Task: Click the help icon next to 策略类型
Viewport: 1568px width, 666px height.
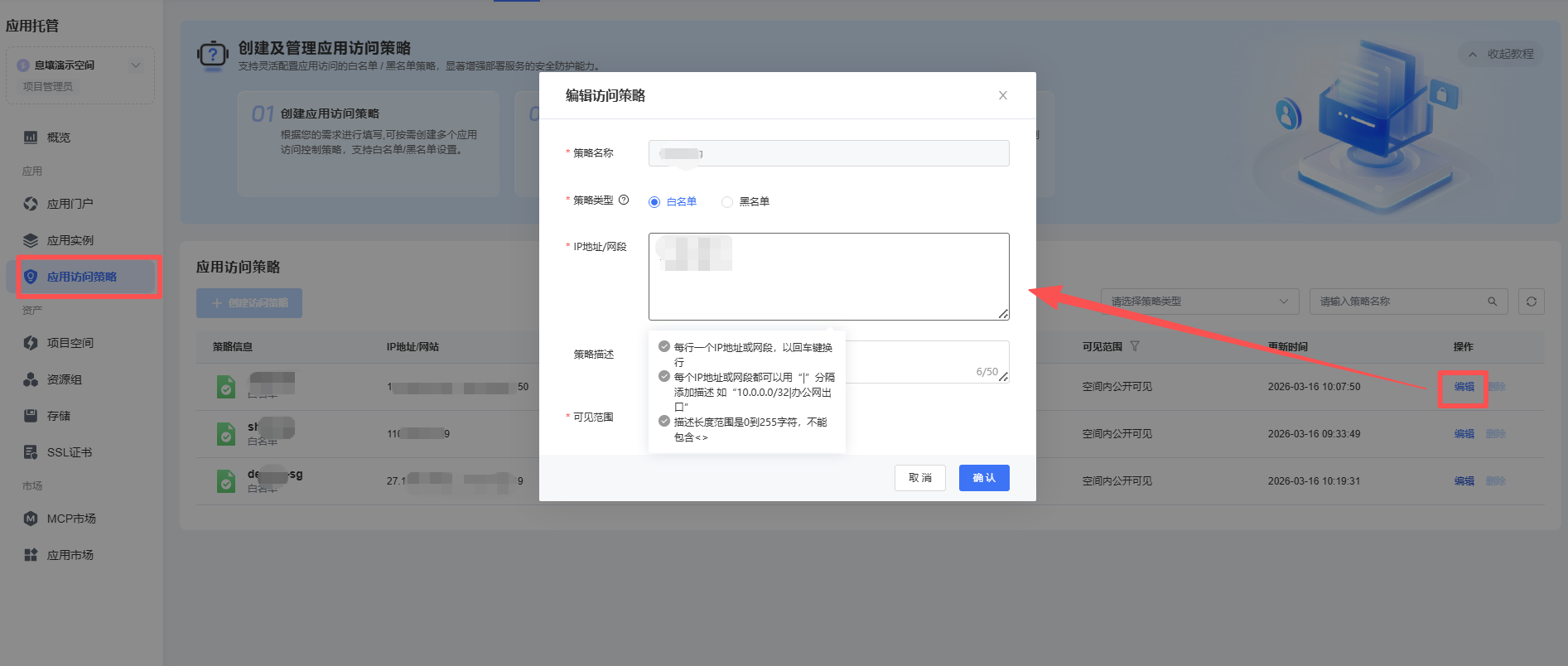Action: [624, 200]
